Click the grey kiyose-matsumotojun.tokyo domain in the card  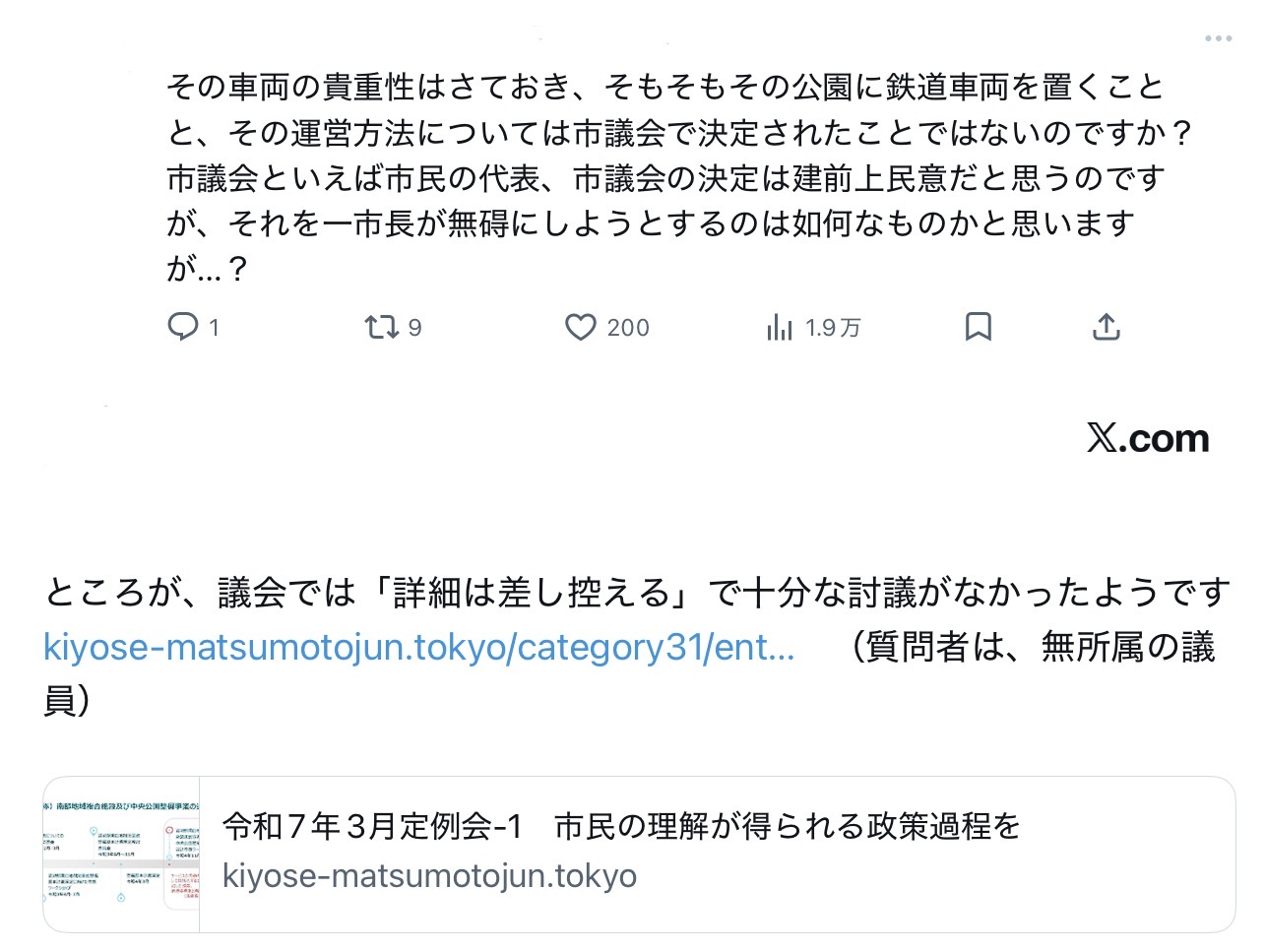click(x=429, y=875)
